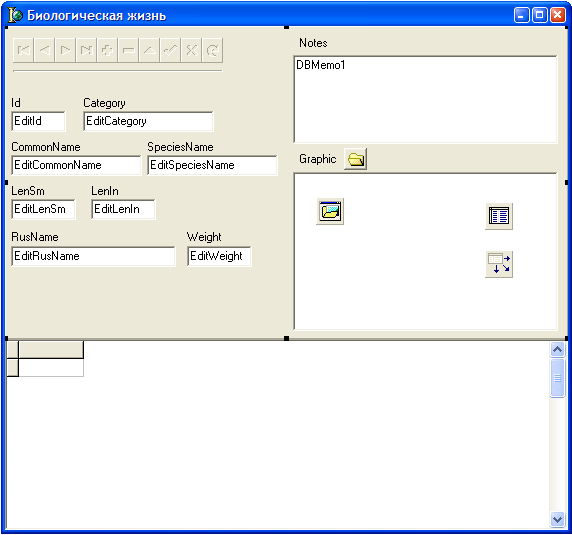This screenshot has width=572, height=535.
Task: Focus the EditLenSm field
Action: point(43,209)
